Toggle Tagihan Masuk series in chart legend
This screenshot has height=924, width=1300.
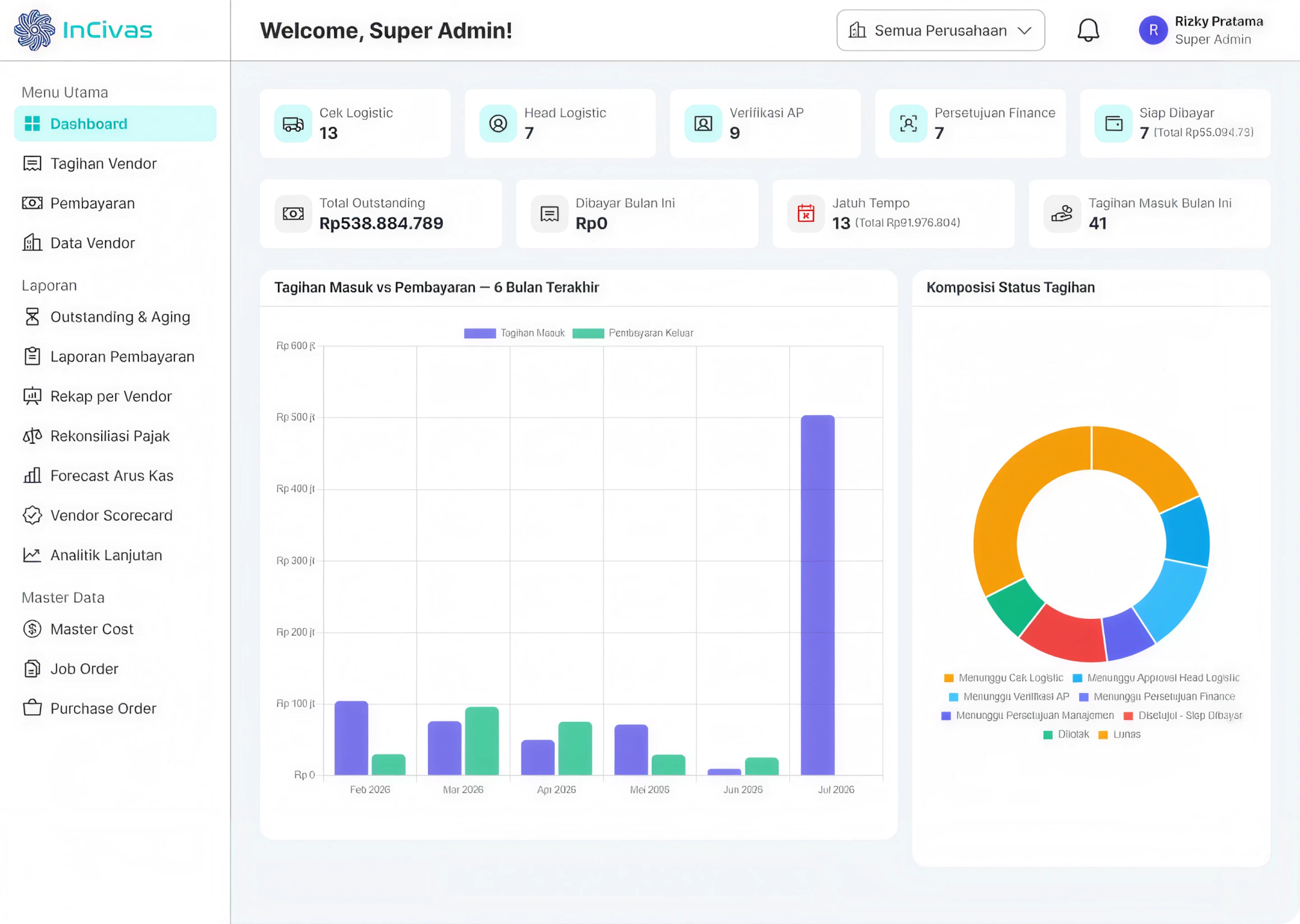click(x=514, y=333)
